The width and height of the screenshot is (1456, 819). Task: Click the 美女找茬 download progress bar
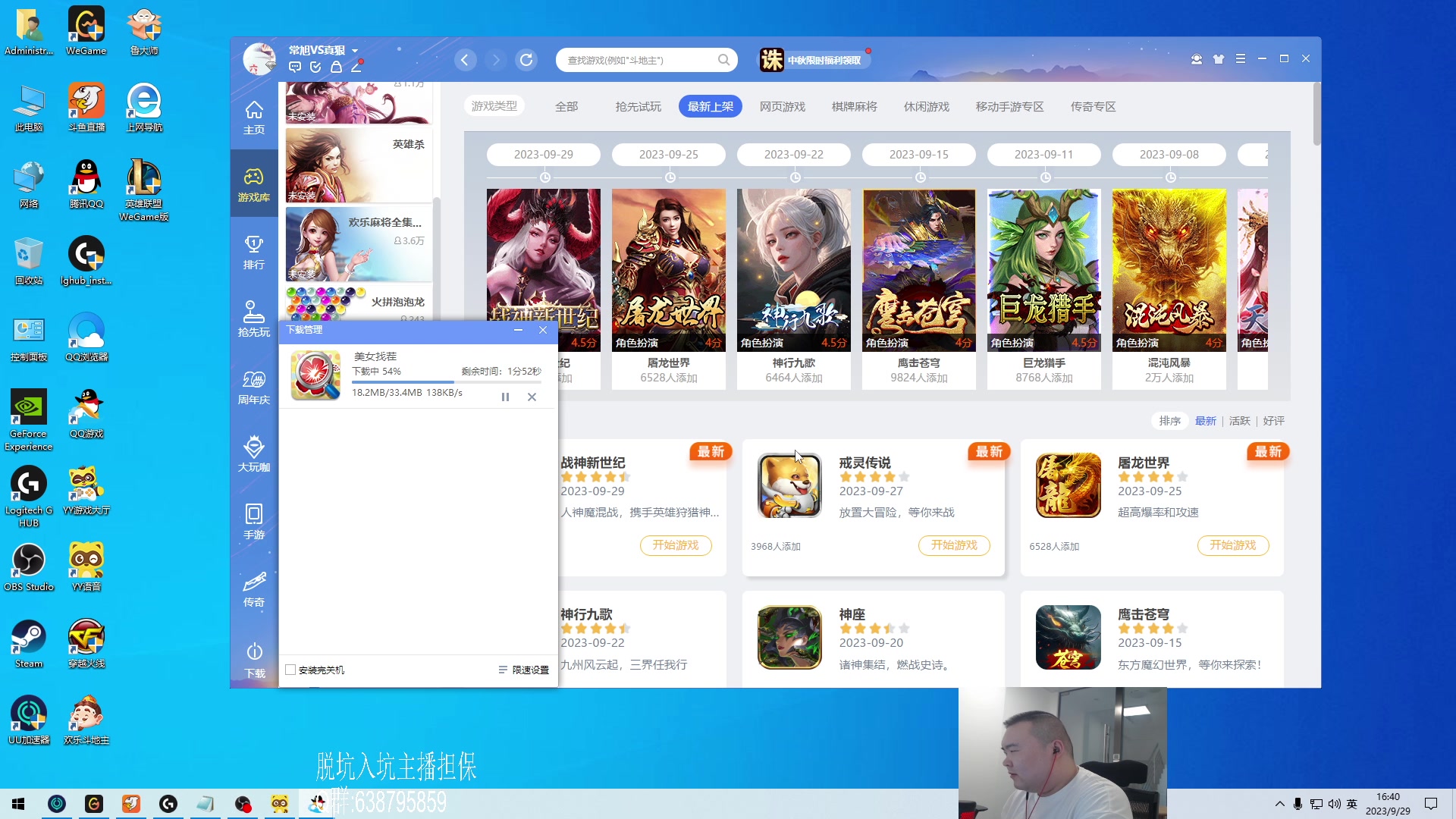447,382
